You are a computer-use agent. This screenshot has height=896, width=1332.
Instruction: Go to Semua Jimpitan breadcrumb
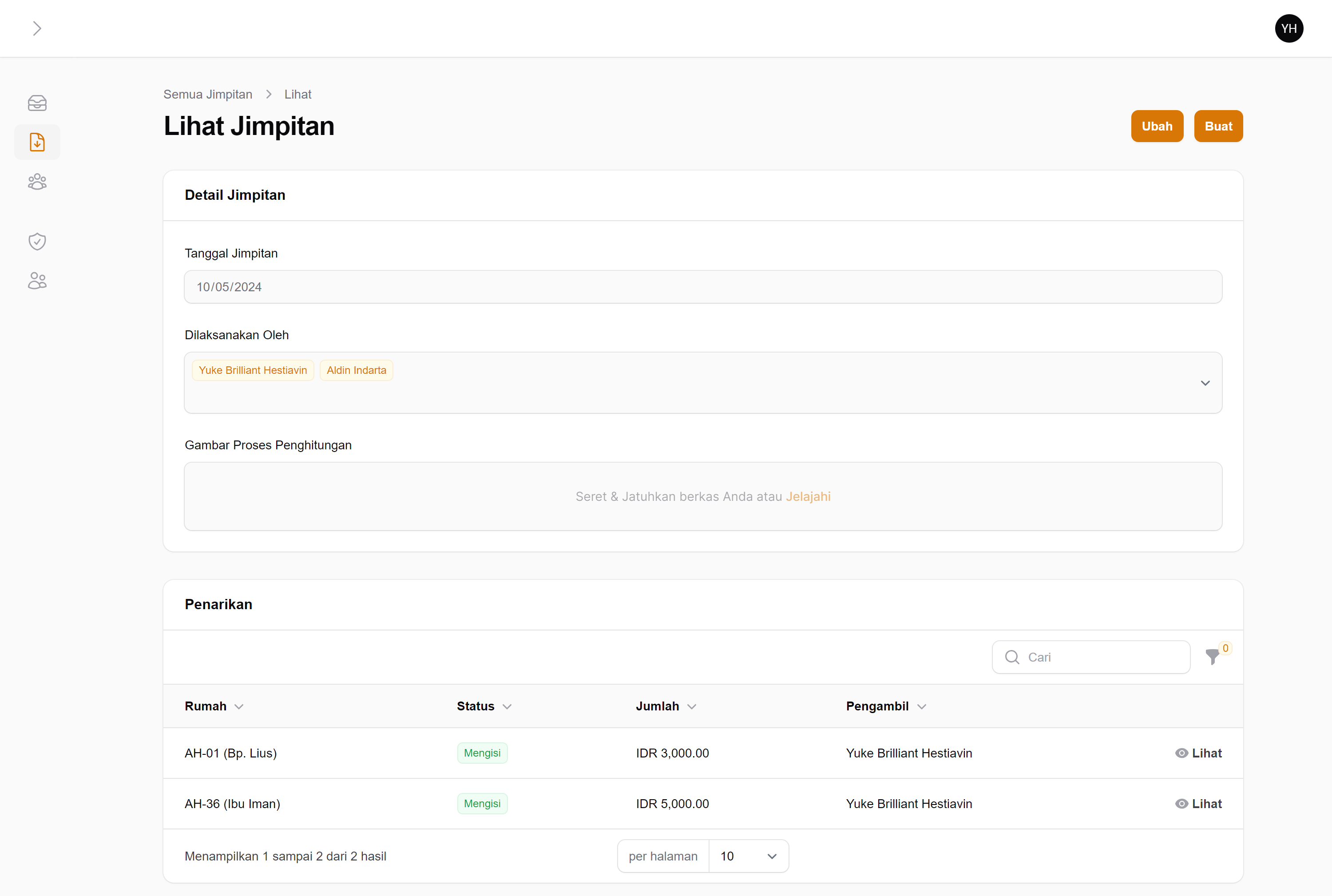pyautogui.click(x=207, y=94)
